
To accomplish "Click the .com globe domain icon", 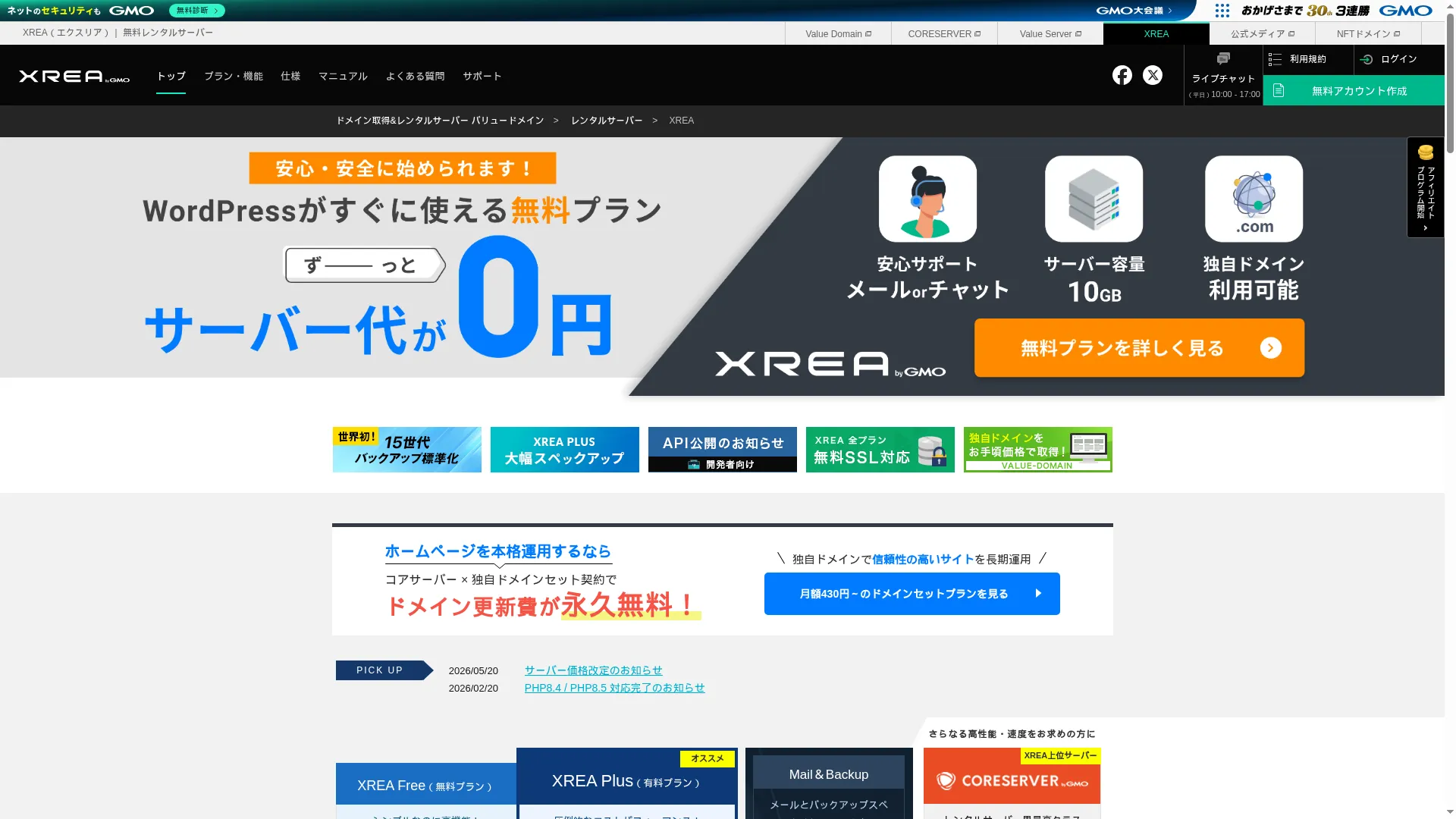I will click(1254, 199).
